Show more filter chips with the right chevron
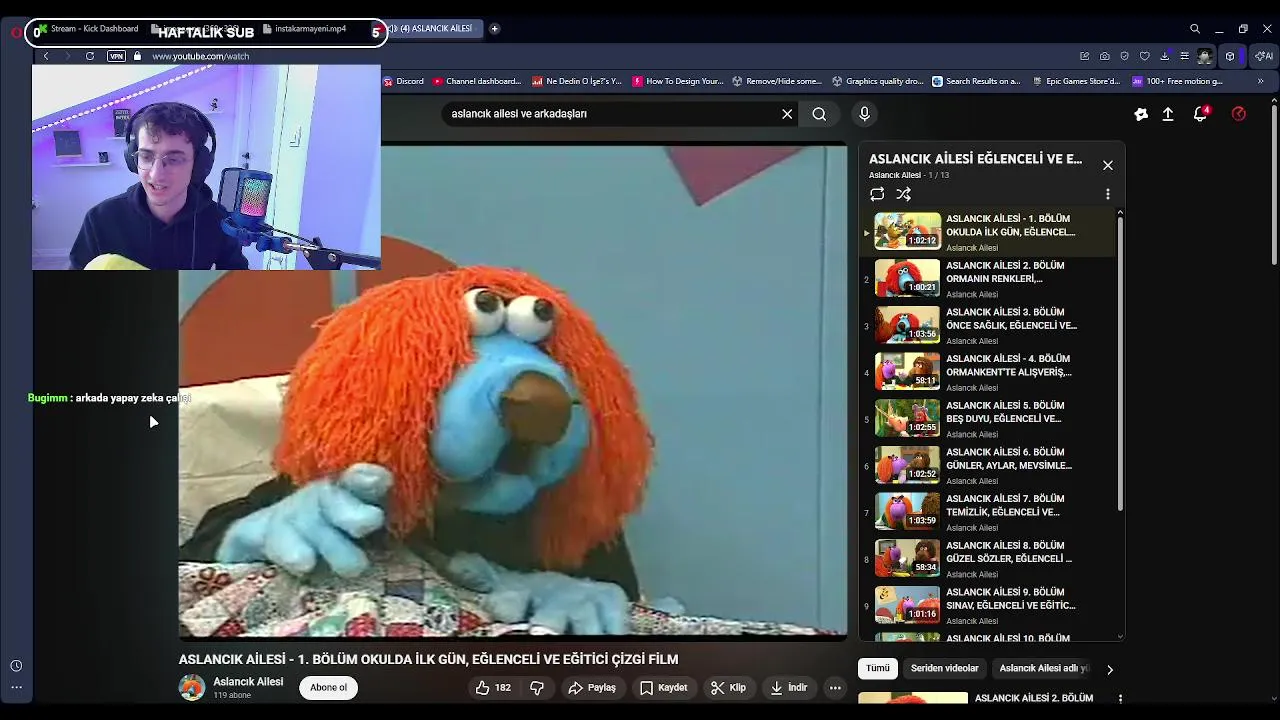This screenshot has height=720, width=1280. 1109,669
